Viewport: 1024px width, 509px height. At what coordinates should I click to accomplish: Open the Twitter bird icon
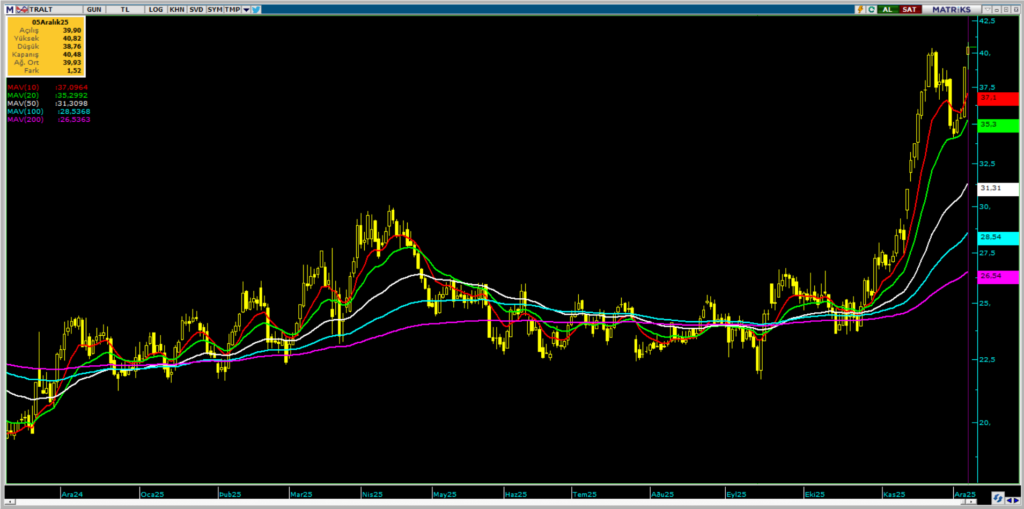point(256,8)
